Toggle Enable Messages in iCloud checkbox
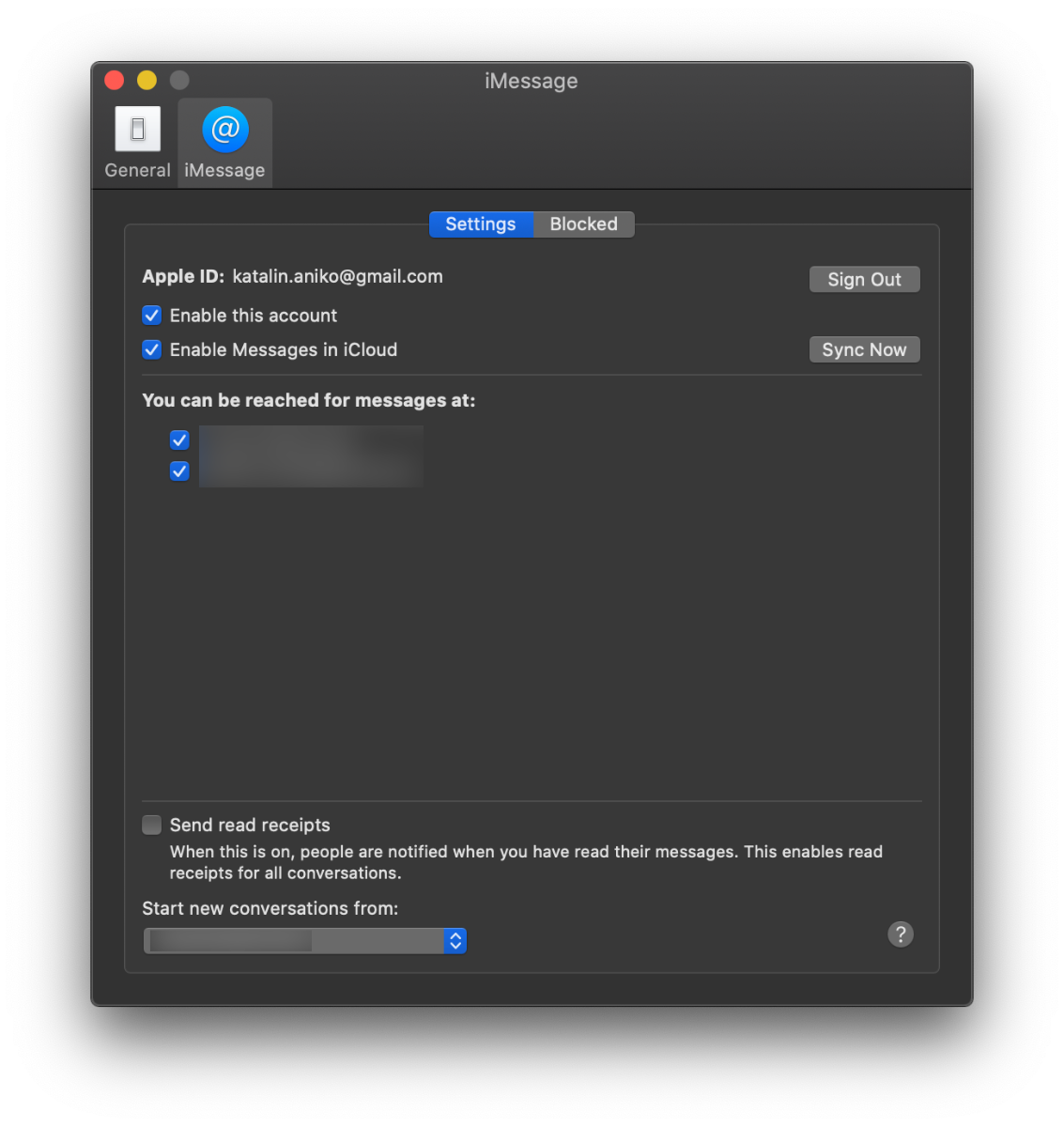 (x=151, y=349)
